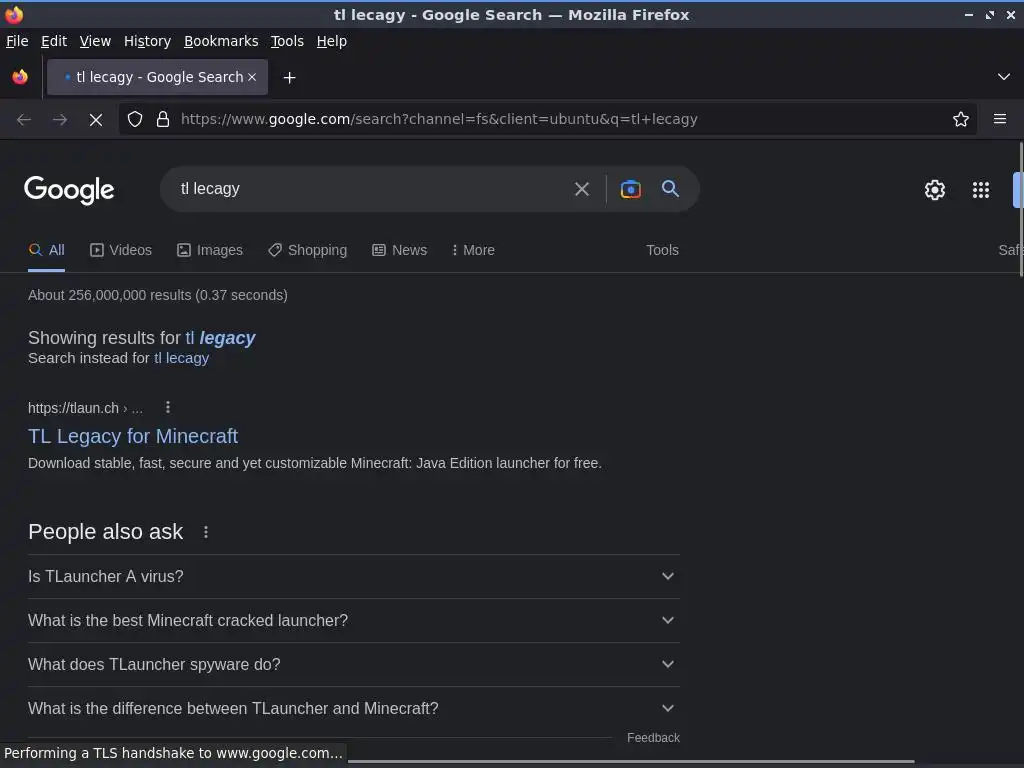Screen dimensions: 1024x768
Task: Go to Google home via logo
Action: (69, 190)
